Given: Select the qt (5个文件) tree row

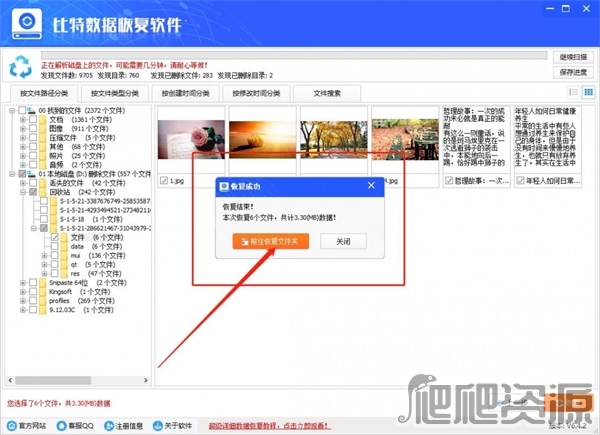Looking at the screenshot, I should (91, 264).
